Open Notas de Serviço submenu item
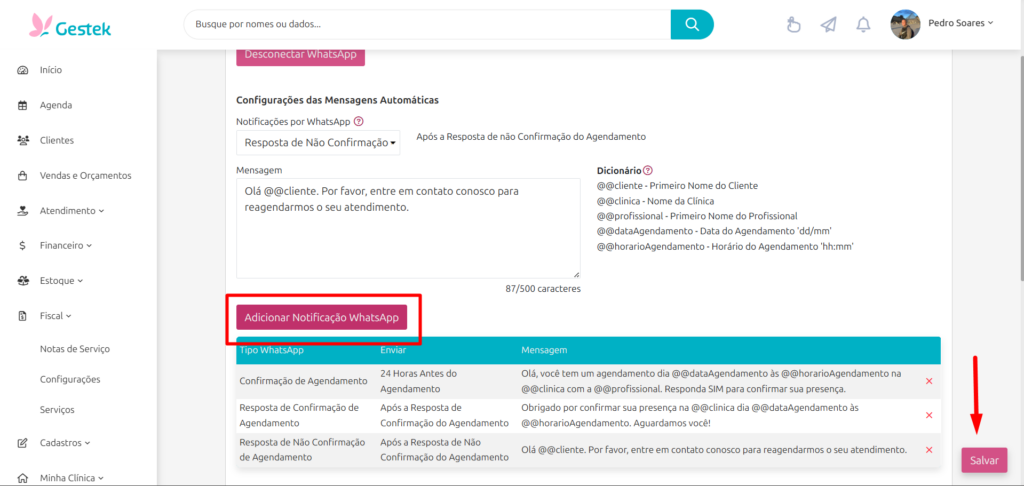1024x486 pixels. pyautogui.click(x=74, y=349)
